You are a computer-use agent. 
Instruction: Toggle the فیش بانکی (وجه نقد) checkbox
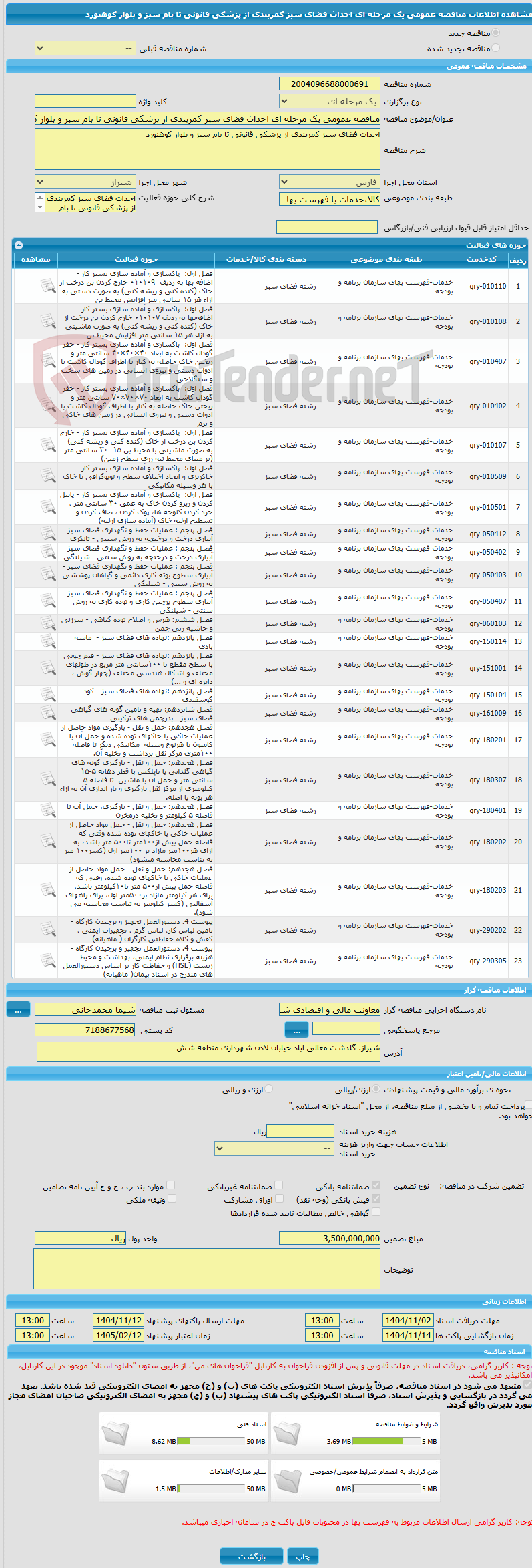pyautogui.click(x=376, y=1199)
